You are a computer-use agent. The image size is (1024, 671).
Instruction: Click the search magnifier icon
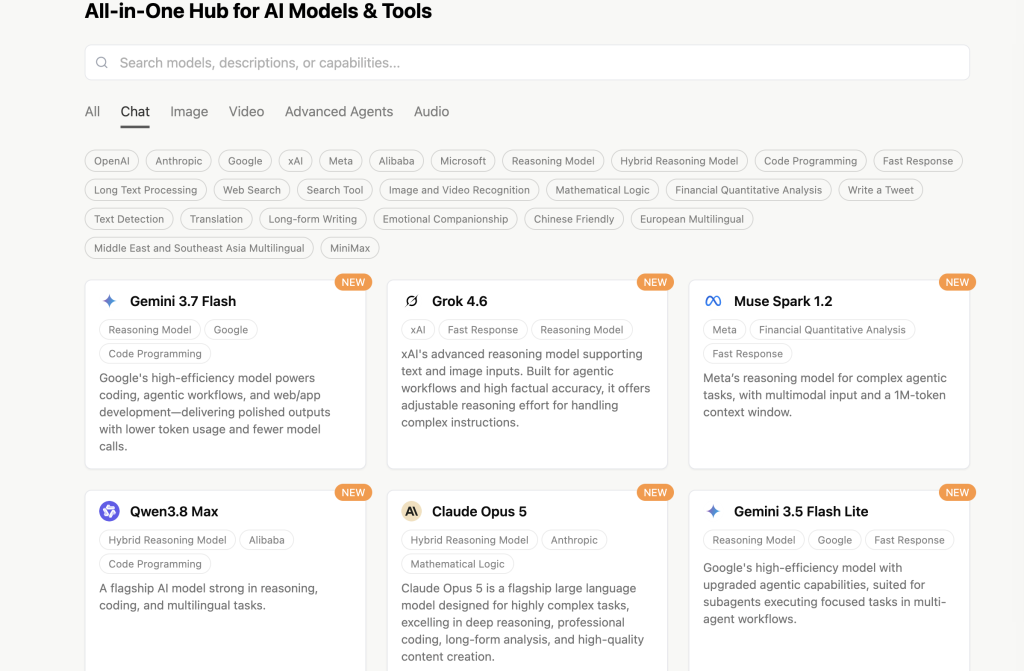(x=102, y=63)
